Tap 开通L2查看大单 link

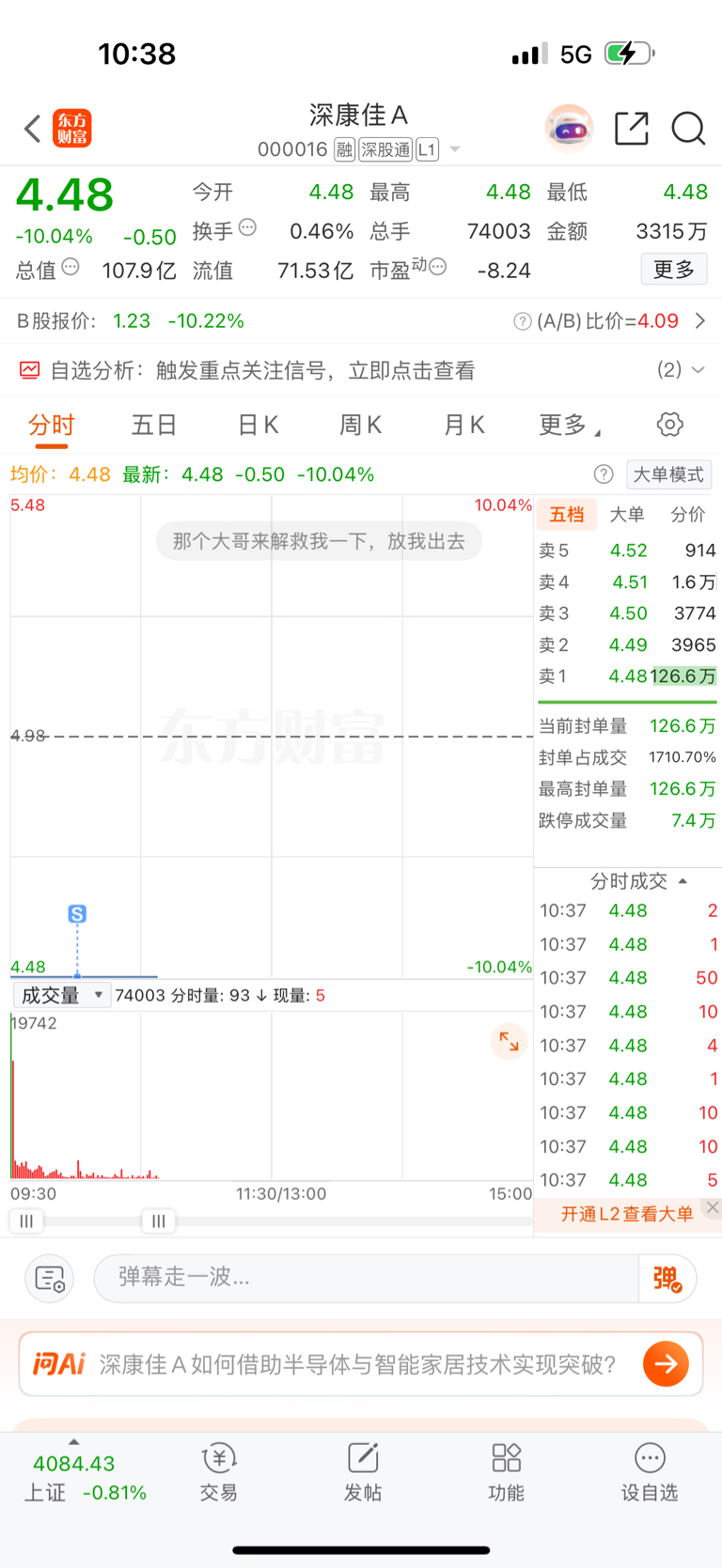(627, 1214)
